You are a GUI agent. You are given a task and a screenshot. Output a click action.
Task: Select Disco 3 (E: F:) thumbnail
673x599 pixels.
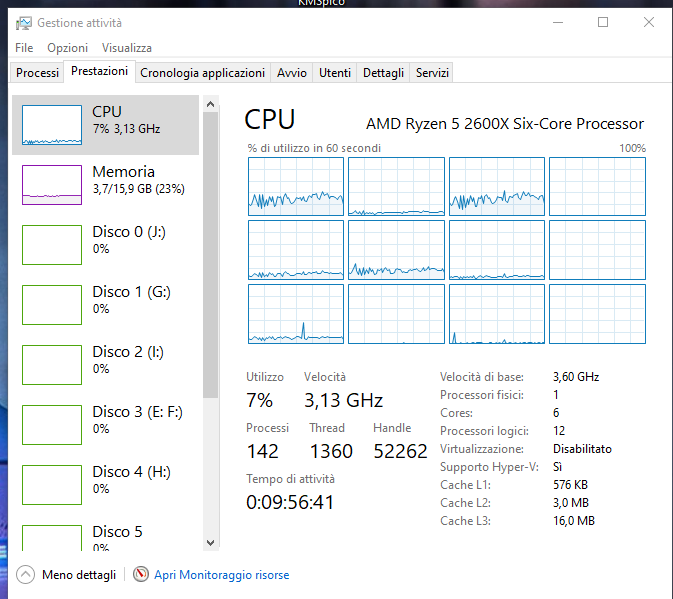coord(52,425)
